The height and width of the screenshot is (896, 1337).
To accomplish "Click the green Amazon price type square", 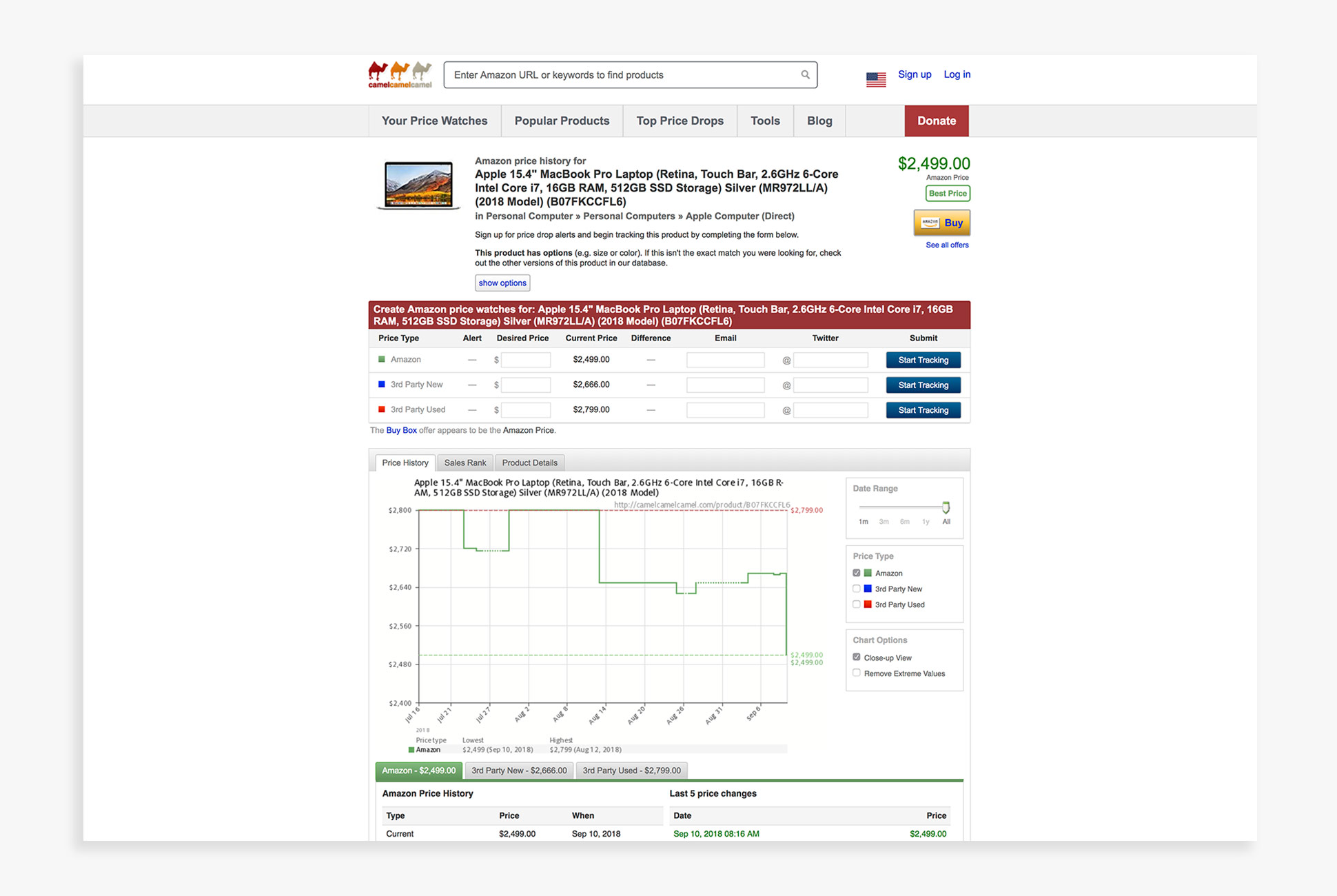I will tap(382, 359).
